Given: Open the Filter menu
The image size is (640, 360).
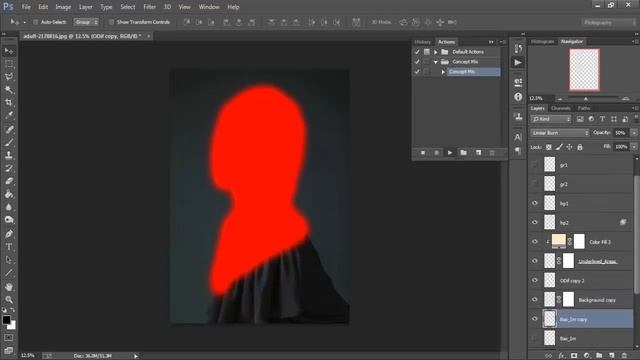Looking at the screenshot, I should coord(149,7).
